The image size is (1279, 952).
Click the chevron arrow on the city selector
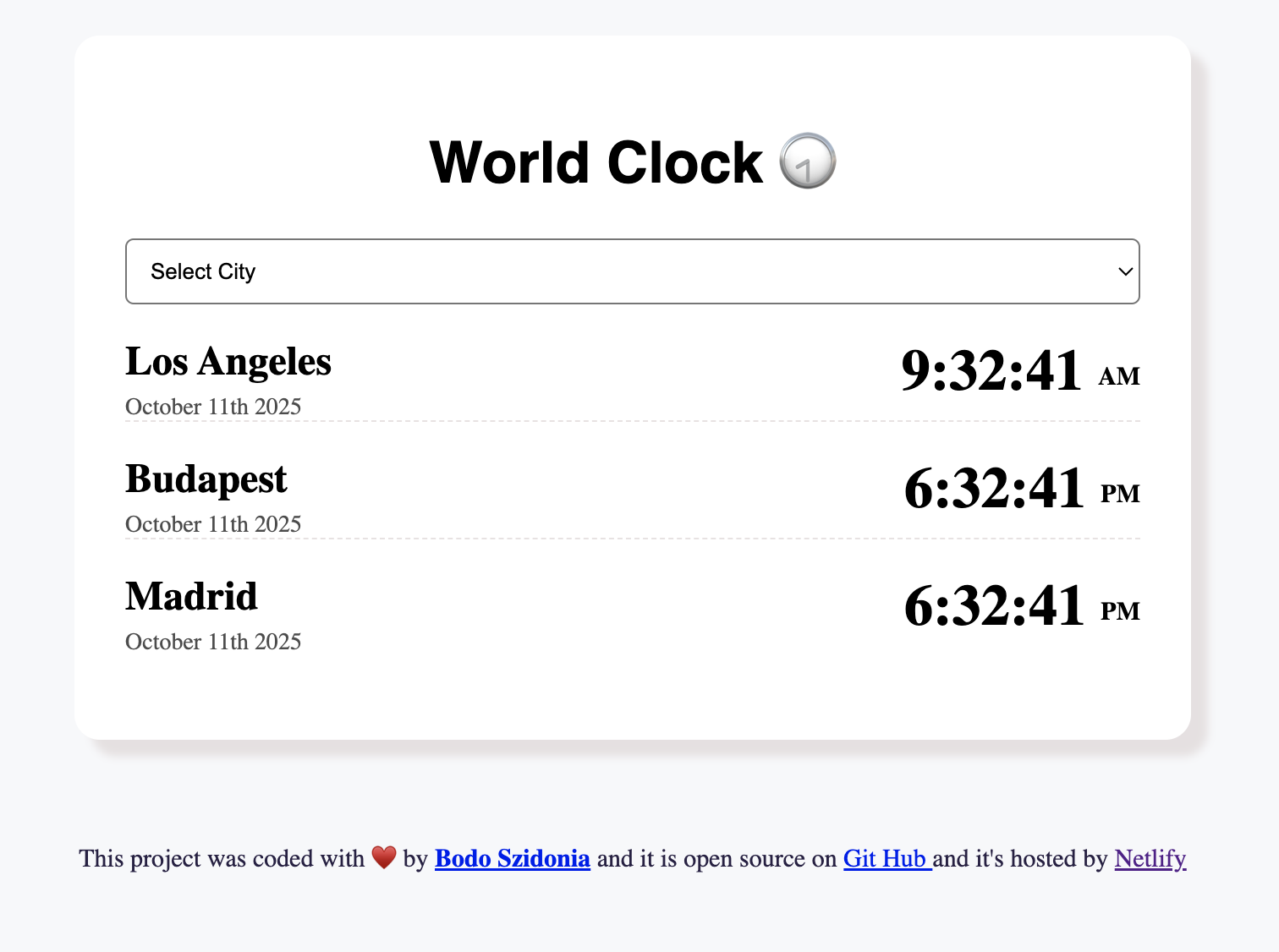pos(1125,271)
